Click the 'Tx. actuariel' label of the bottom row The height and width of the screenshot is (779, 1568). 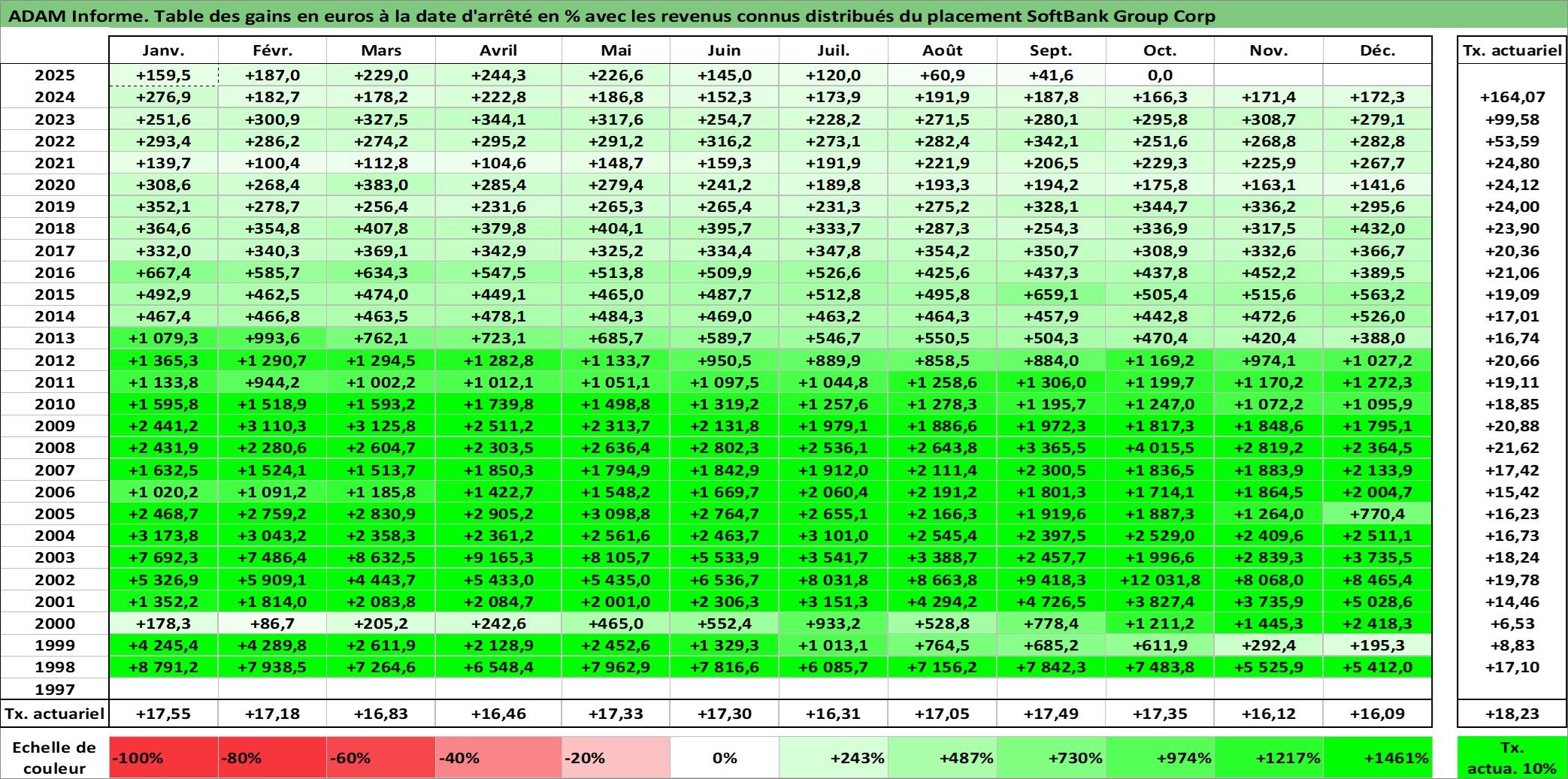coord(54,714)
